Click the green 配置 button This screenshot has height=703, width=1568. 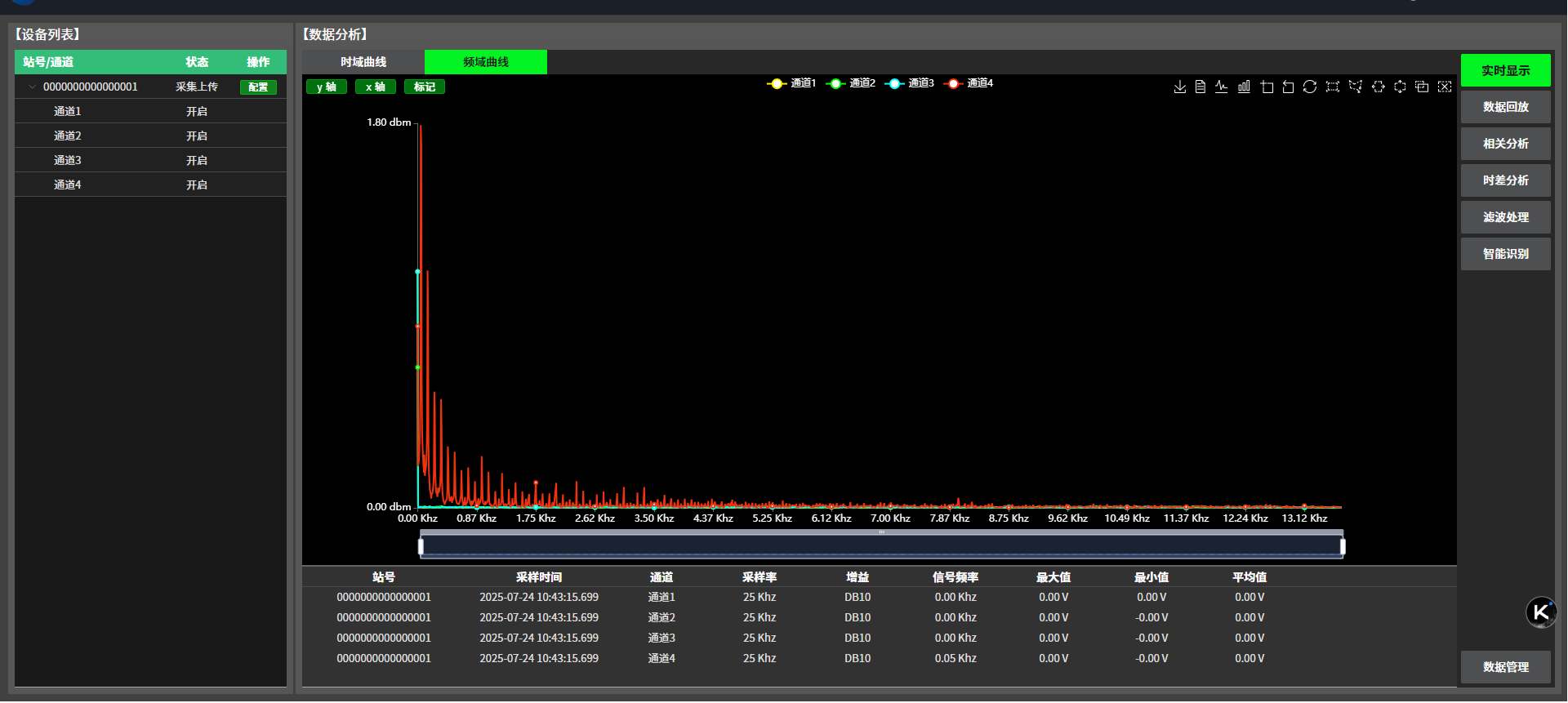258,87
